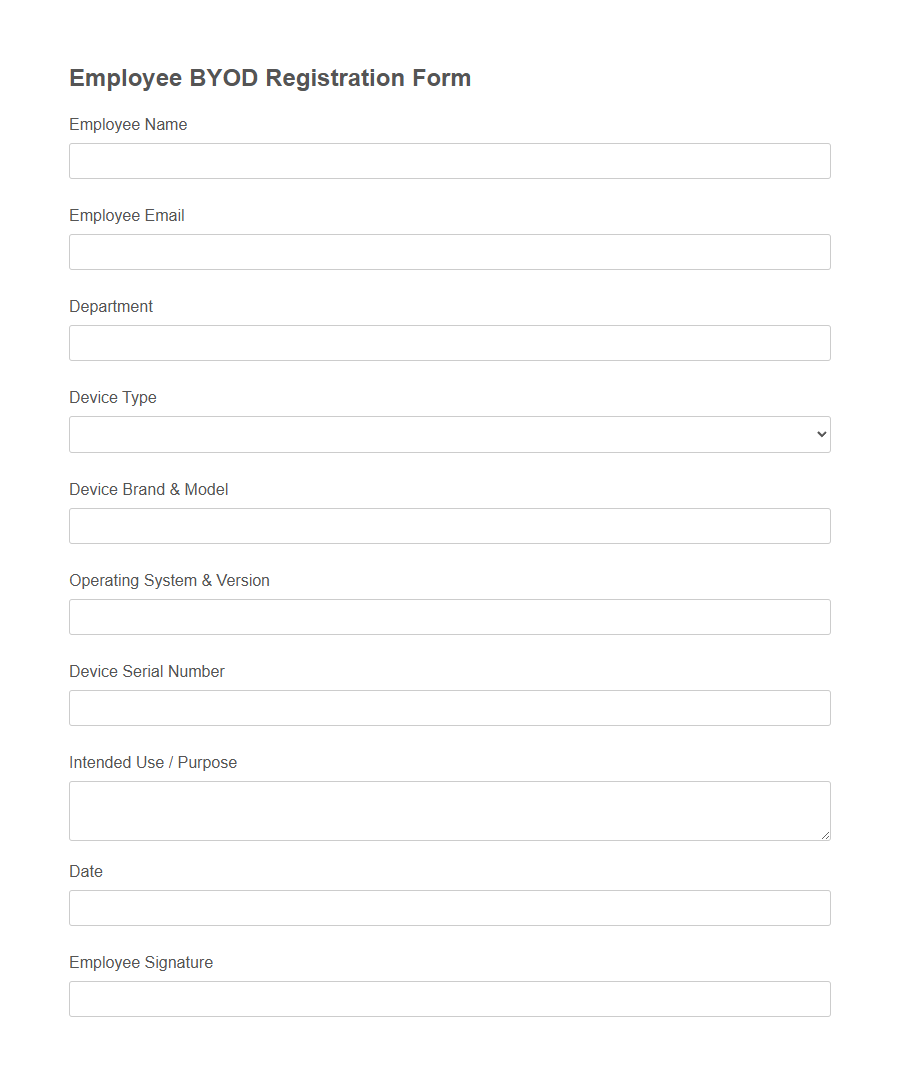
Task: Click the Employee Signature label
Action: (x=141, y=962)
